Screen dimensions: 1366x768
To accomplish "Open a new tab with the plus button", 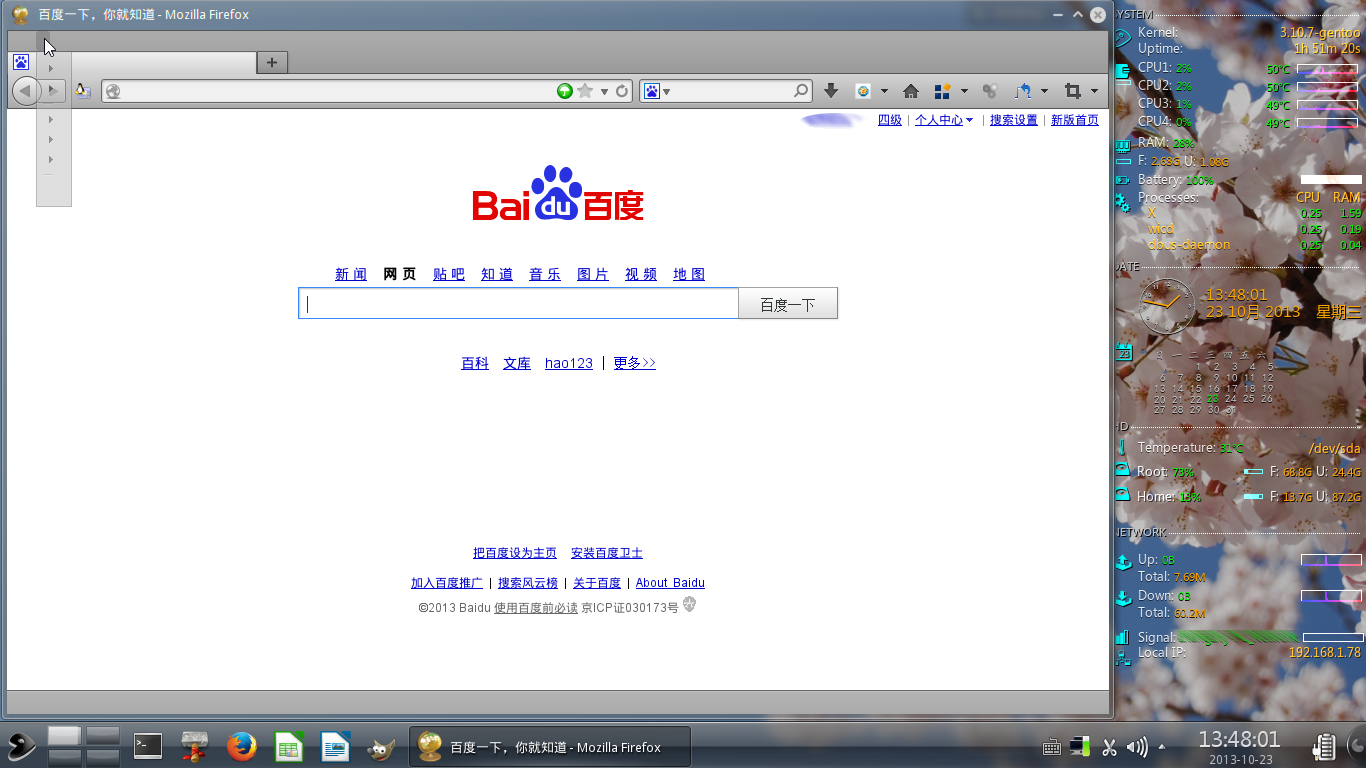I will pos(271,62).
